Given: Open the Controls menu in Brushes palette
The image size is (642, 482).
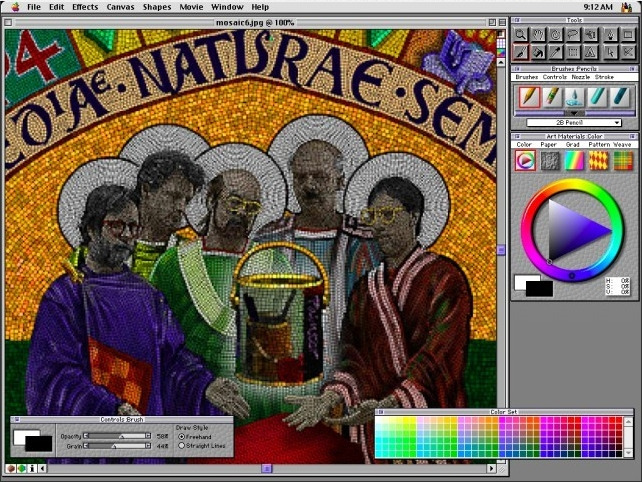Looking at the screenshot, I should point(555,77).
